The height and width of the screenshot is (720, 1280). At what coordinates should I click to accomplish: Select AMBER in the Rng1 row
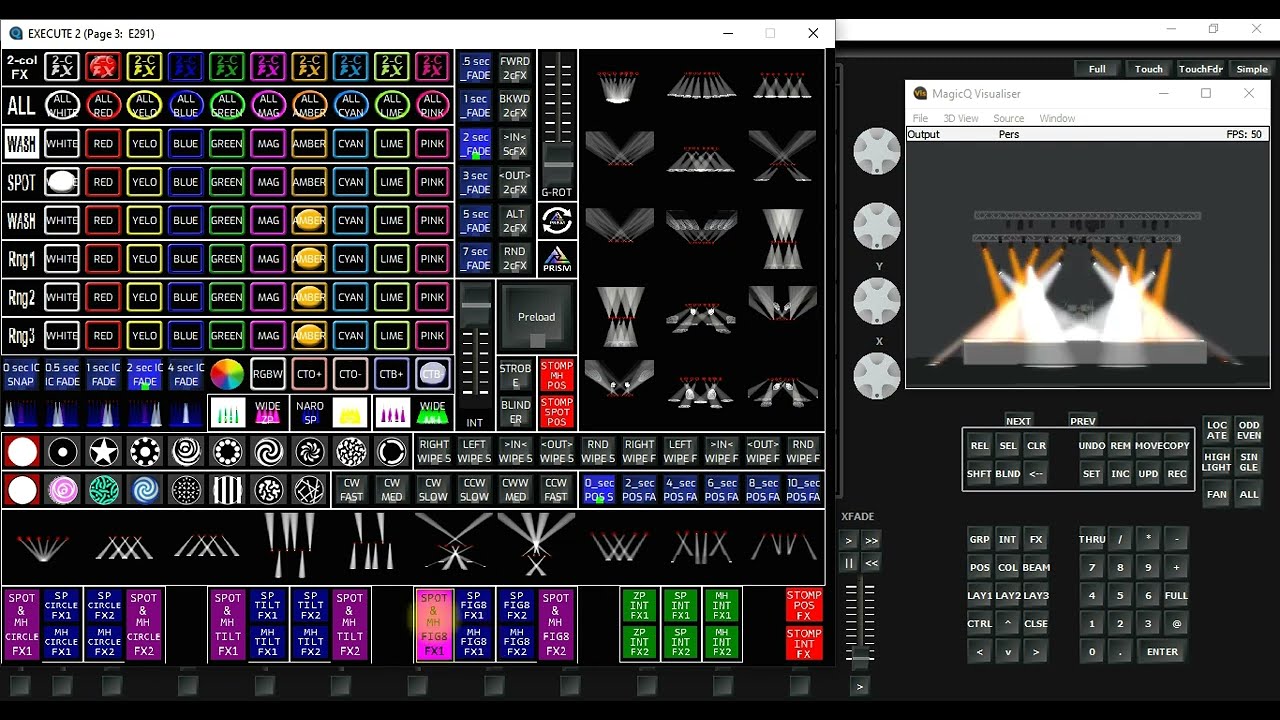[309, 259]
